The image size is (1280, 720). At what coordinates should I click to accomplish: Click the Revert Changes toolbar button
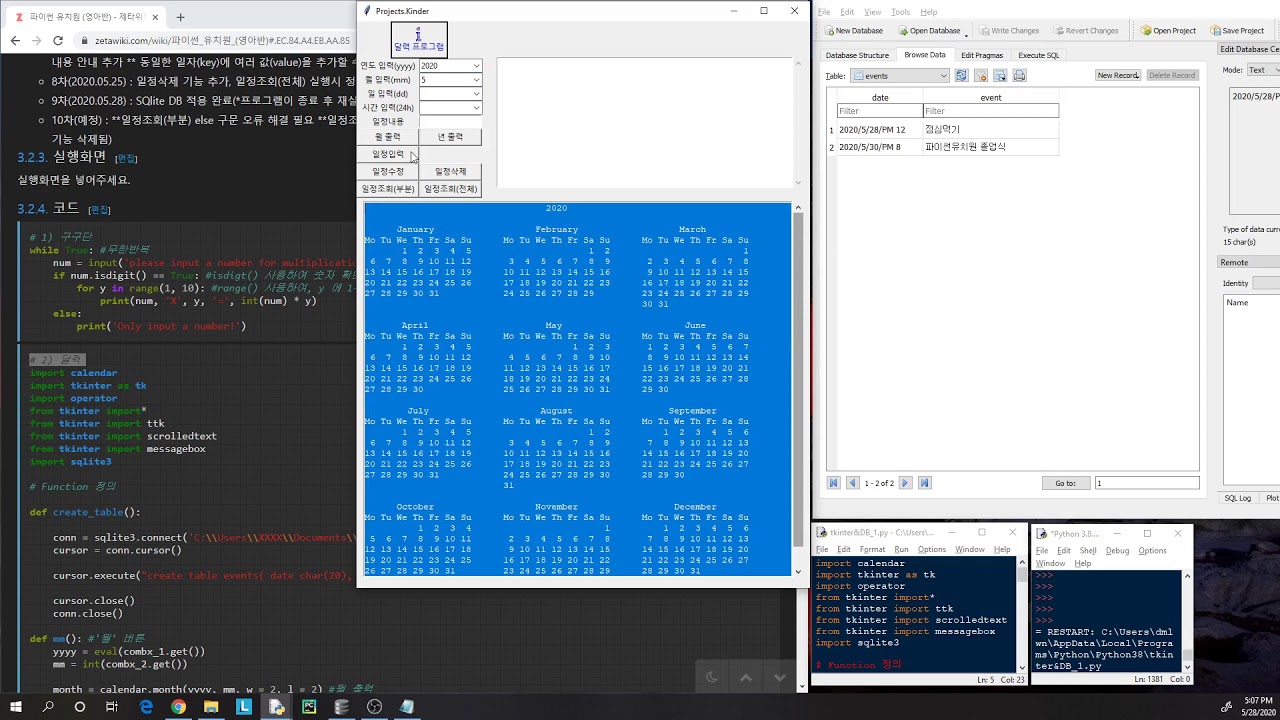[1084, 31]
